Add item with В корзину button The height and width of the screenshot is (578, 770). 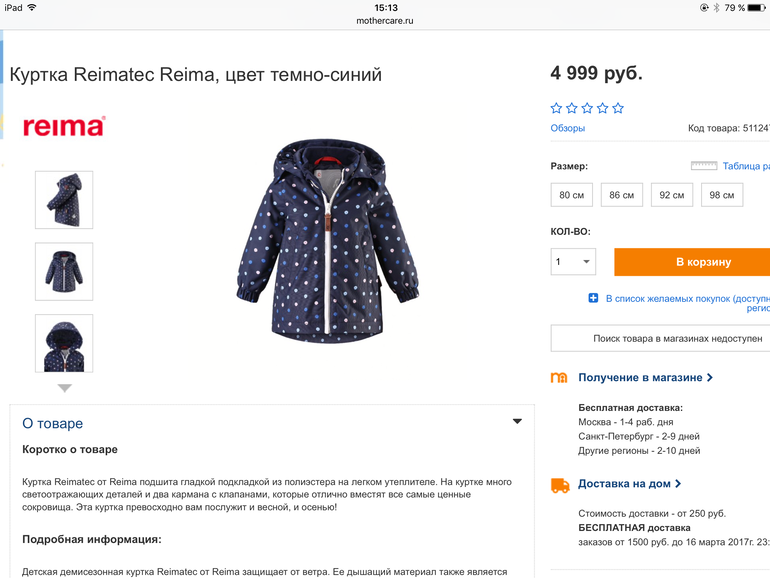(x=692, y=262)
